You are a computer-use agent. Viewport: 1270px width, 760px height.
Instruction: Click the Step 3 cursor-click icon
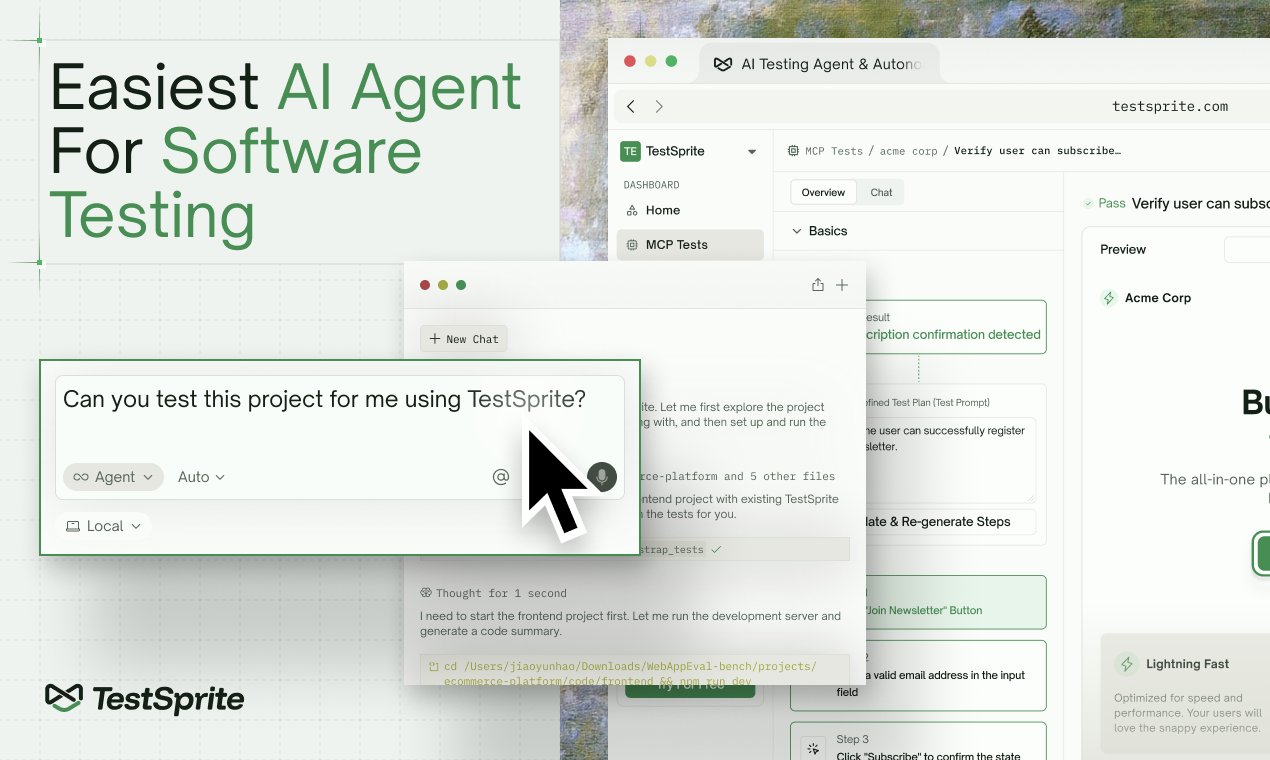click(813, 748)
